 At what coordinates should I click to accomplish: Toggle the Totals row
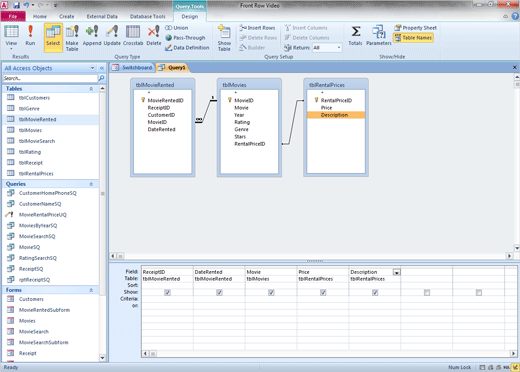[355, 35]
